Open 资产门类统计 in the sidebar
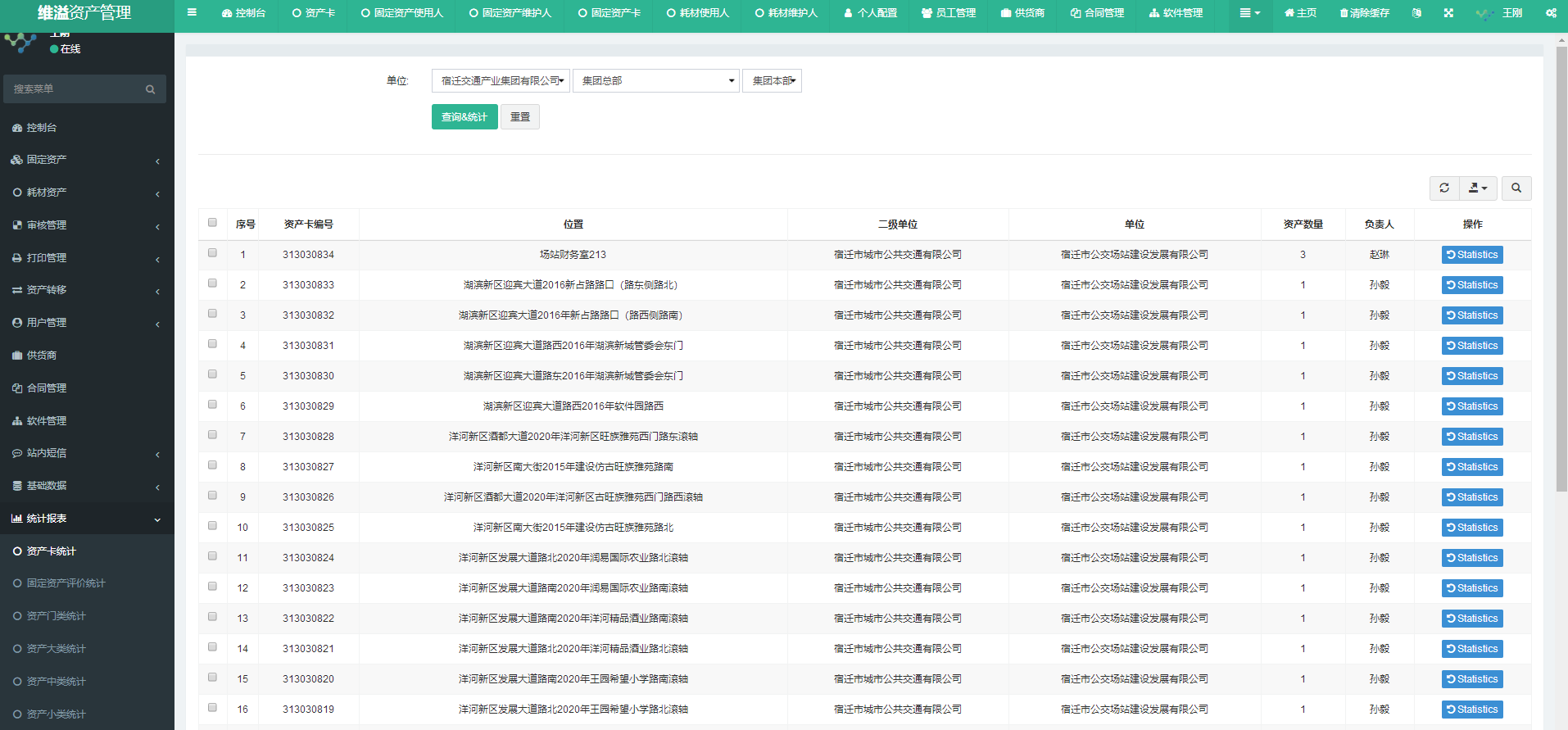 pos(56,616)
